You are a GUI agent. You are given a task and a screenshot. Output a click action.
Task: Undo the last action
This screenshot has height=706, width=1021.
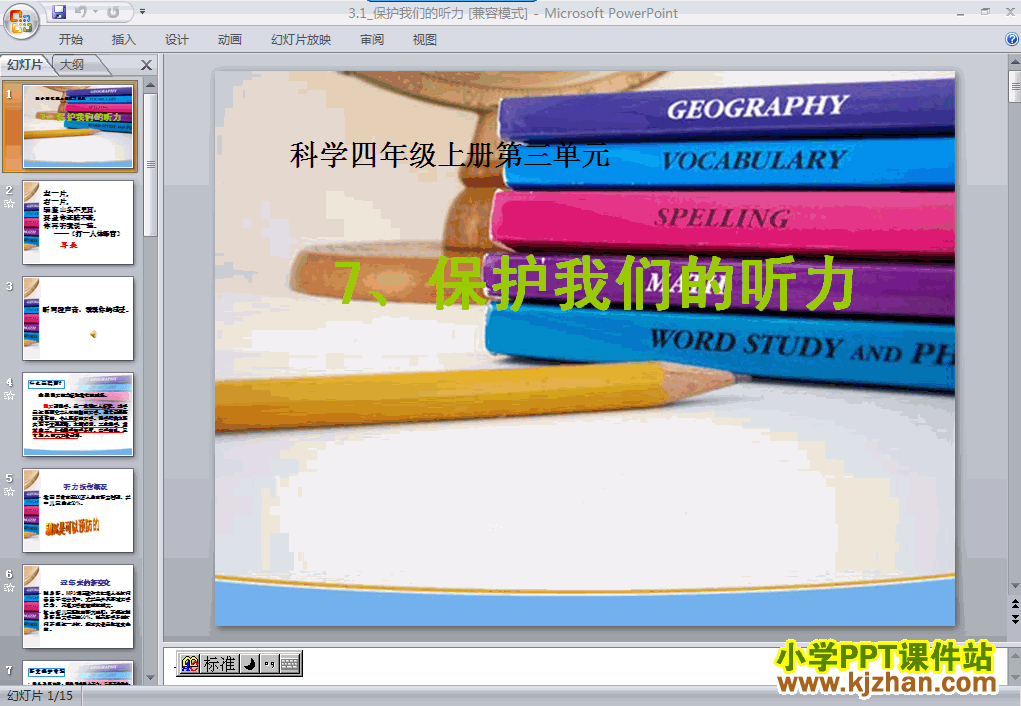(x=81, y=12)
